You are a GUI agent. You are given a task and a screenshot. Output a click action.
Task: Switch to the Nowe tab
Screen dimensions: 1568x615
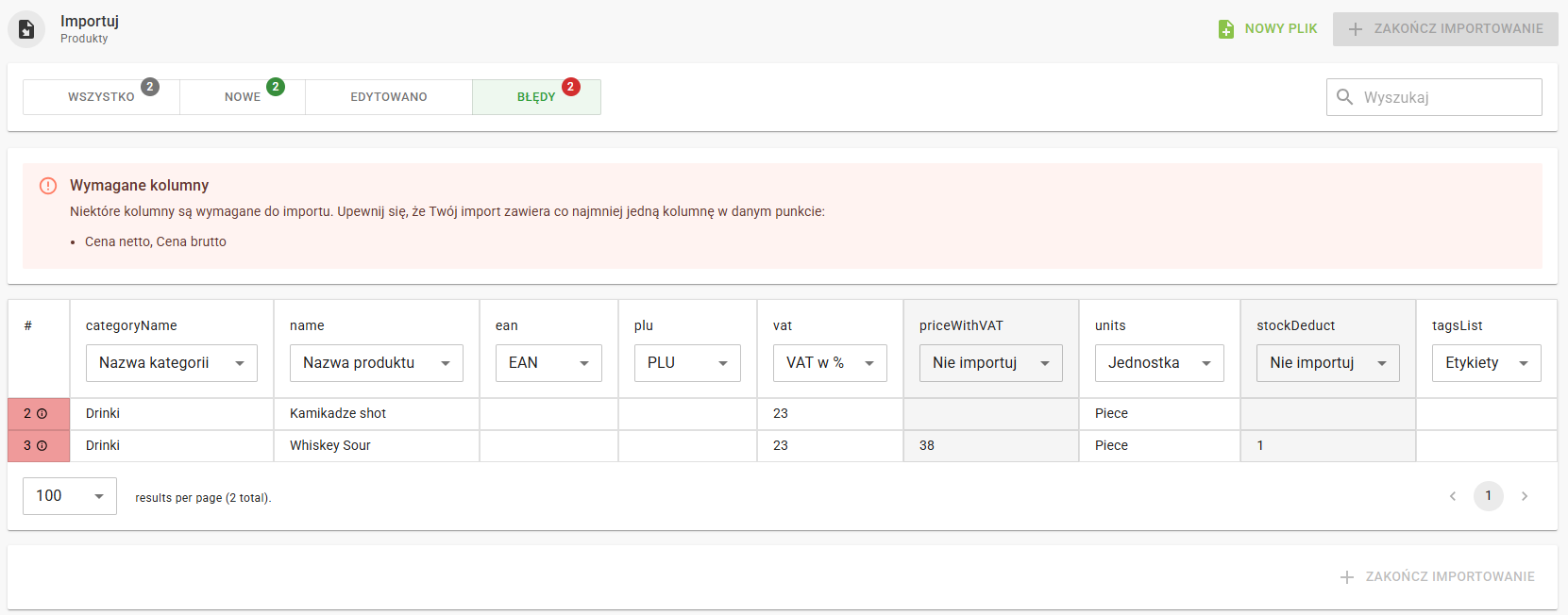coord(243,97)
